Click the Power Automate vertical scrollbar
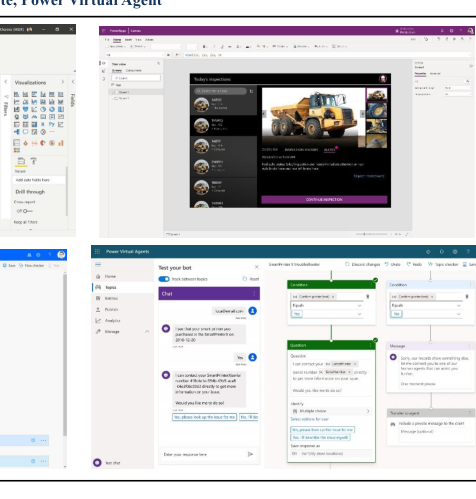The height and width of the screenshot is (499, 476). tap(65, 355)
